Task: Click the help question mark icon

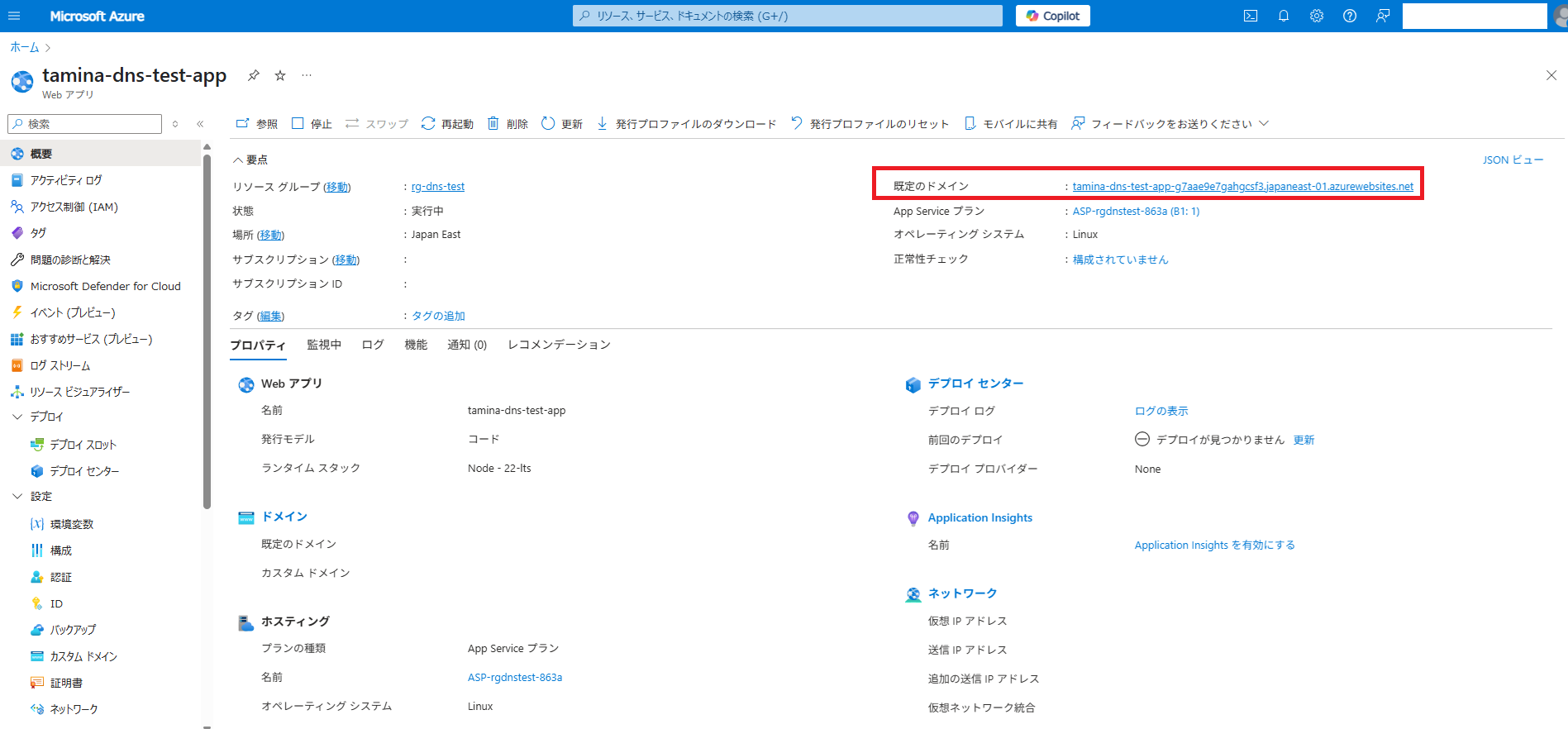Action: (x=1350, y=16)
